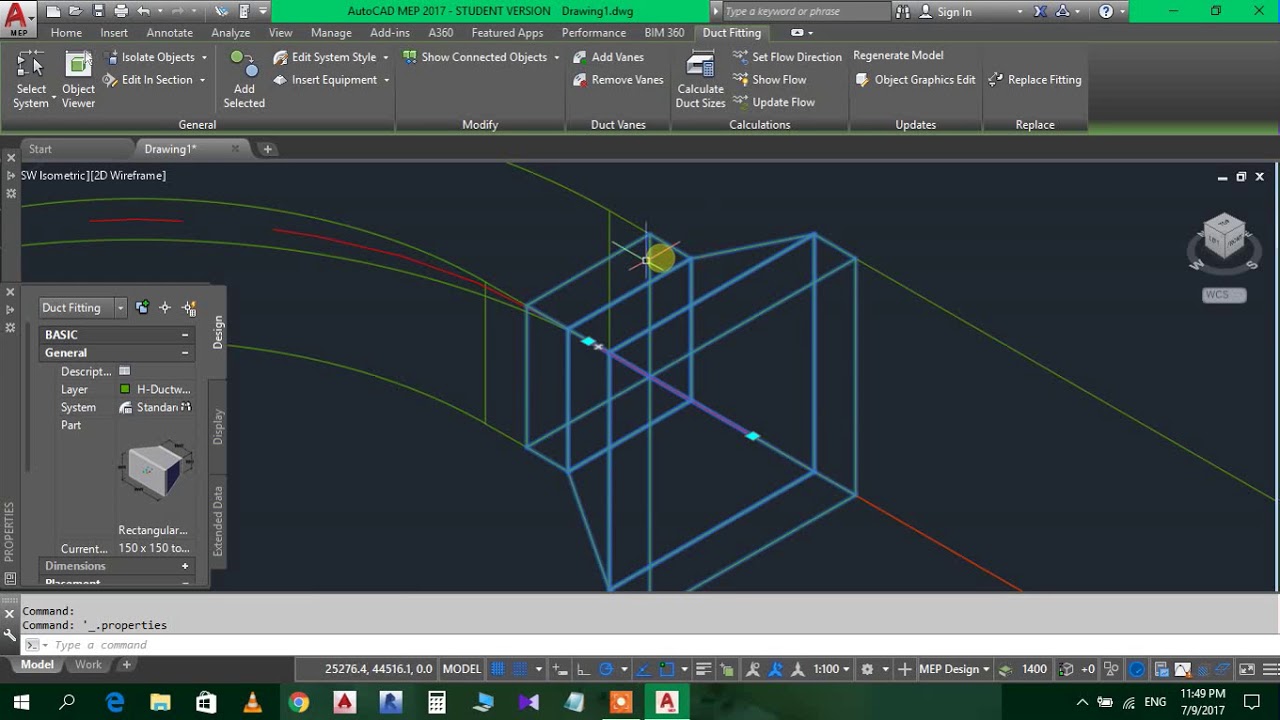Open the Insert ribbon tab
This screenshot has width=1280, height=720.
[x=114, y=33]
